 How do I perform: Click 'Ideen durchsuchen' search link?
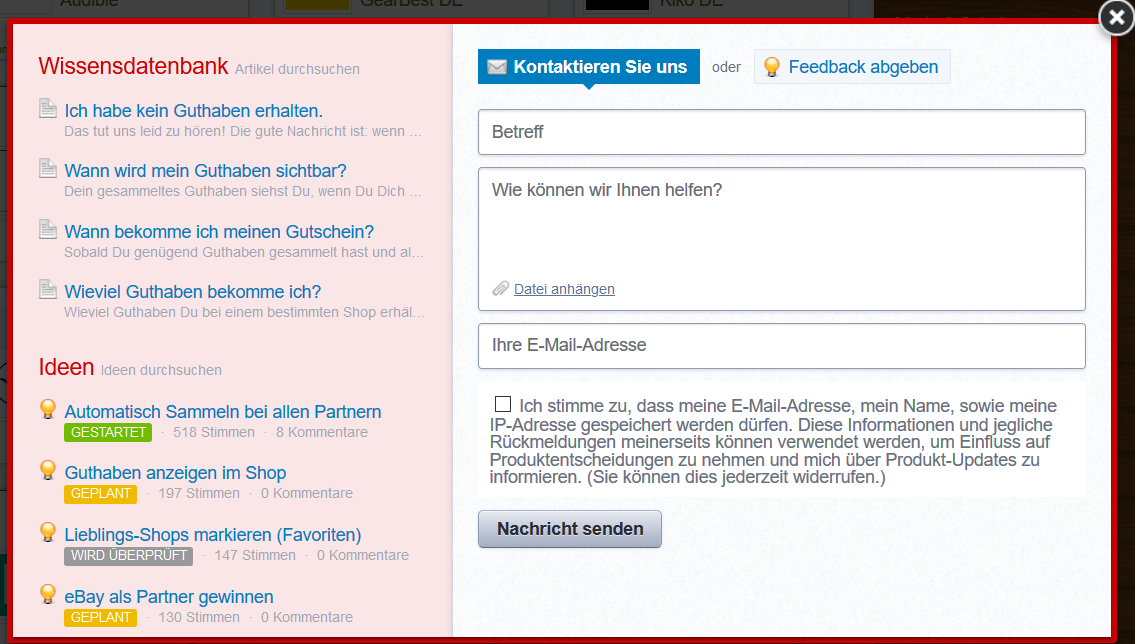(161, 370)
